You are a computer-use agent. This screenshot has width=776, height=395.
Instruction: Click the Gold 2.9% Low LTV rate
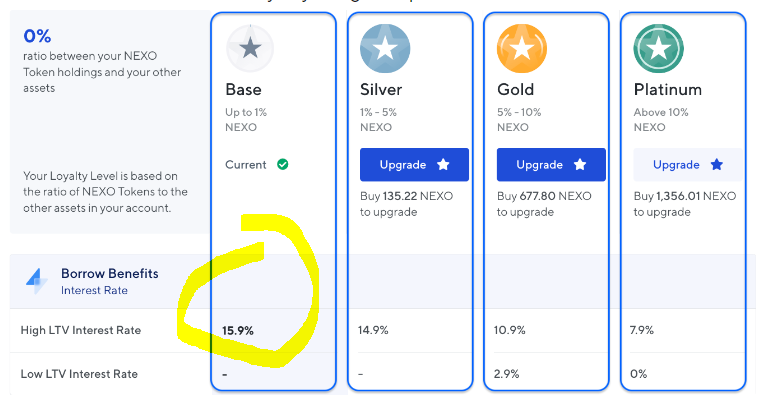pos(506,374)
